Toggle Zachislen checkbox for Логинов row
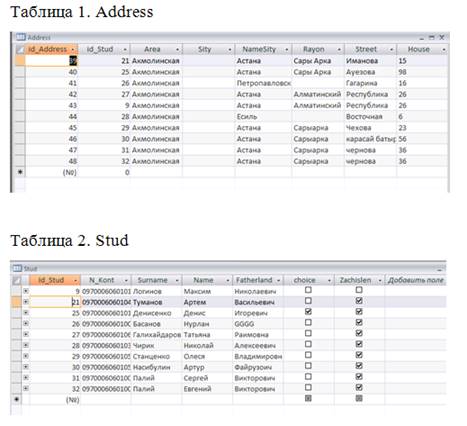Viewport: 467px width, 426px height. click(x=359, y=290)
